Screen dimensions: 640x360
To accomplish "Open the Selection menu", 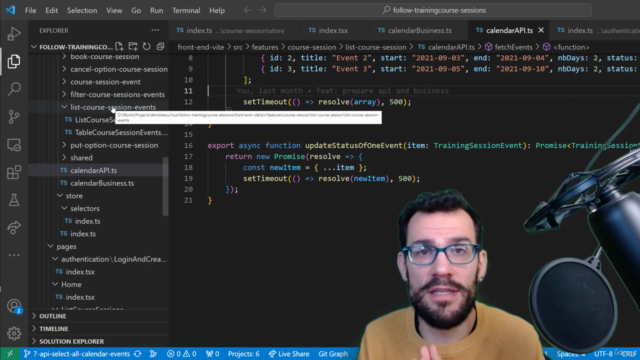I will tap(82, 10).
